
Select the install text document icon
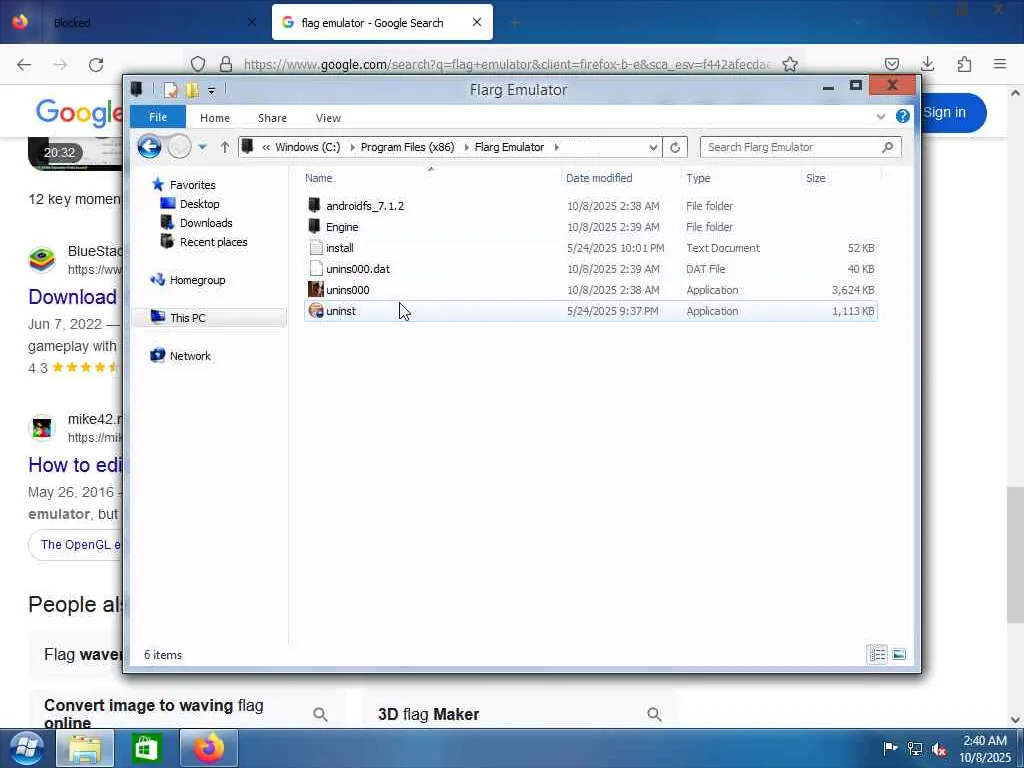[x=316, y=248]
